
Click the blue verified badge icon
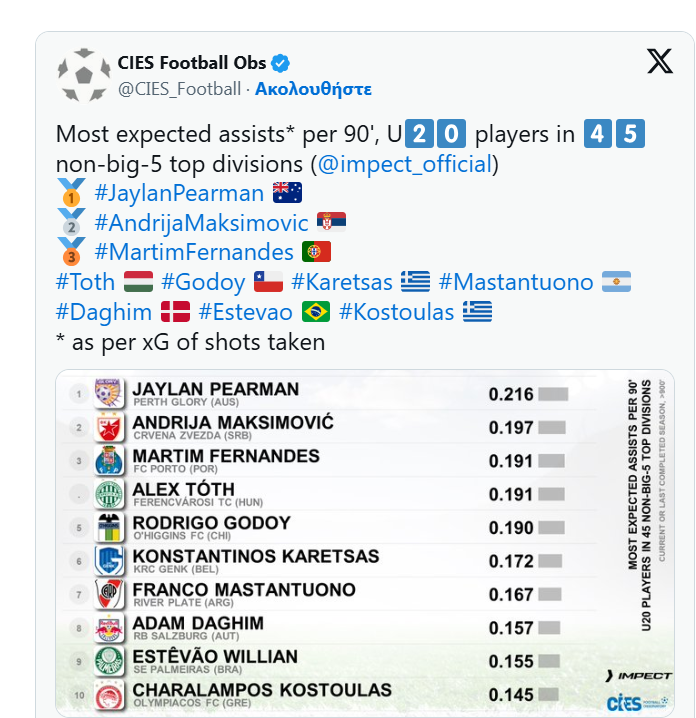coord(280,63)
